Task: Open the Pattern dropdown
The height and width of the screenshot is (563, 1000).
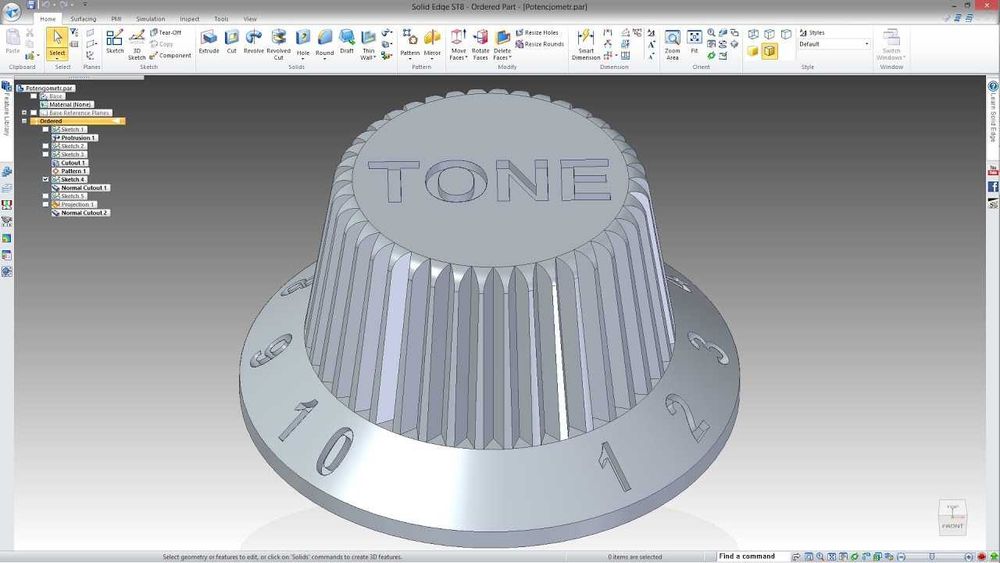Action: 410,59
